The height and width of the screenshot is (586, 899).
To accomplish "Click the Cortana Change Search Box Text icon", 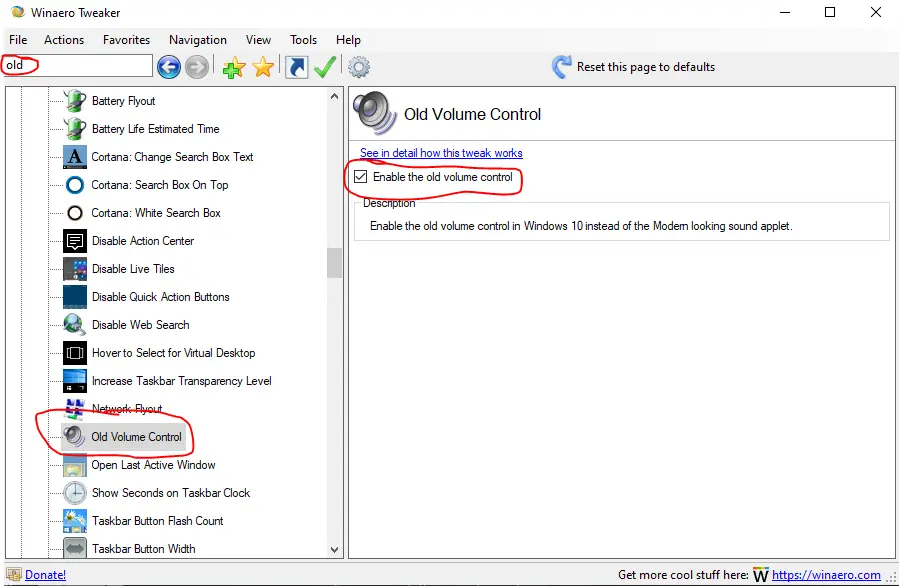I will click(75, 157).
